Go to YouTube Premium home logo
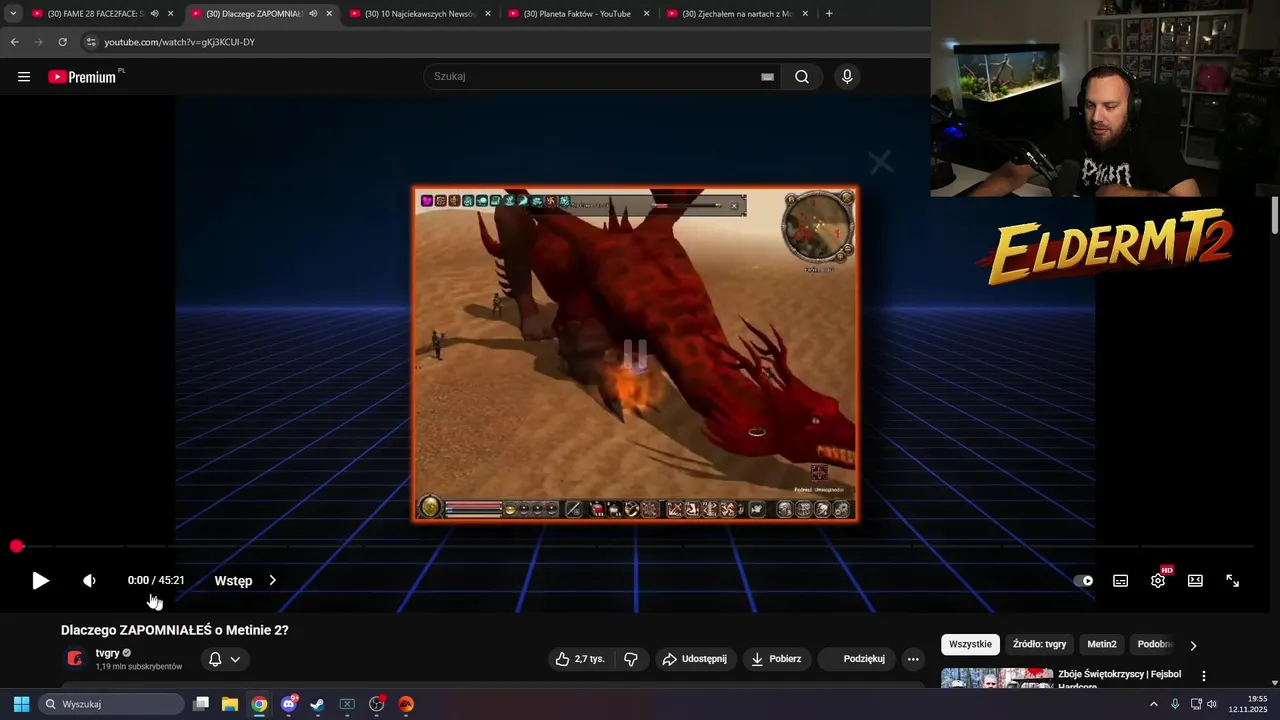Viewport: 1280px width, 720px height. pyautogui.click(x=84, y=77)
